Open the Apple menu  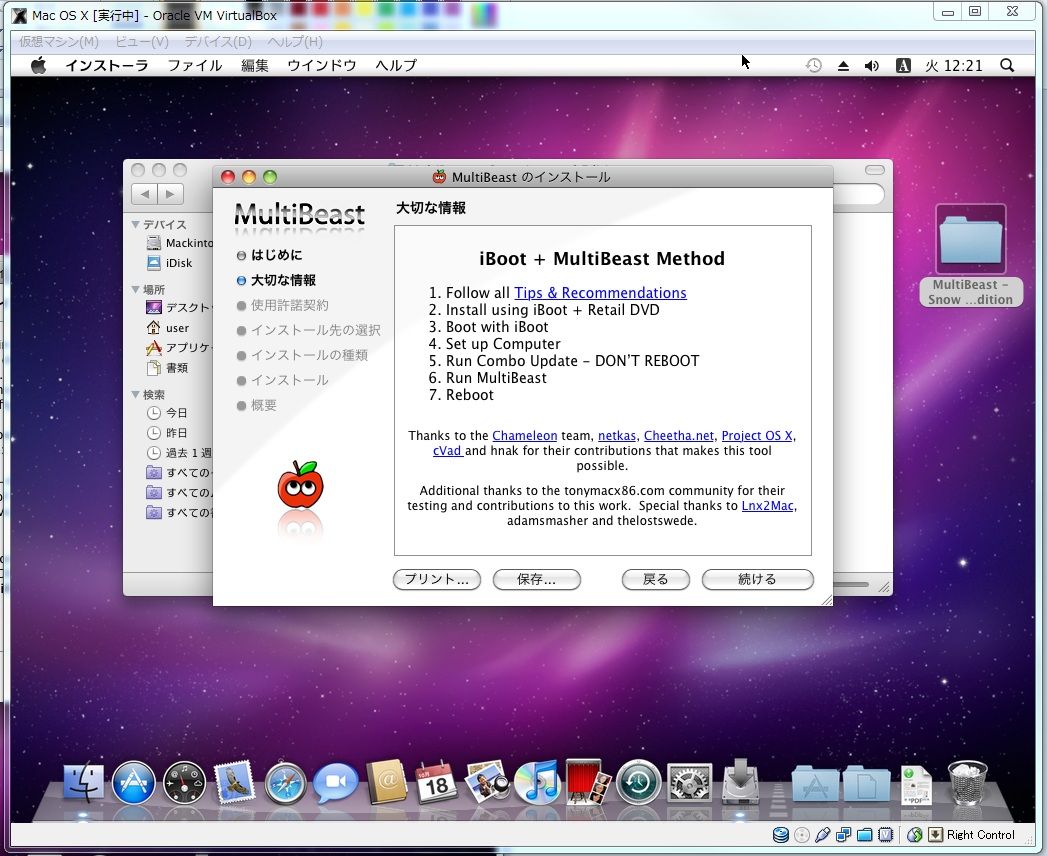pos(39,65)
